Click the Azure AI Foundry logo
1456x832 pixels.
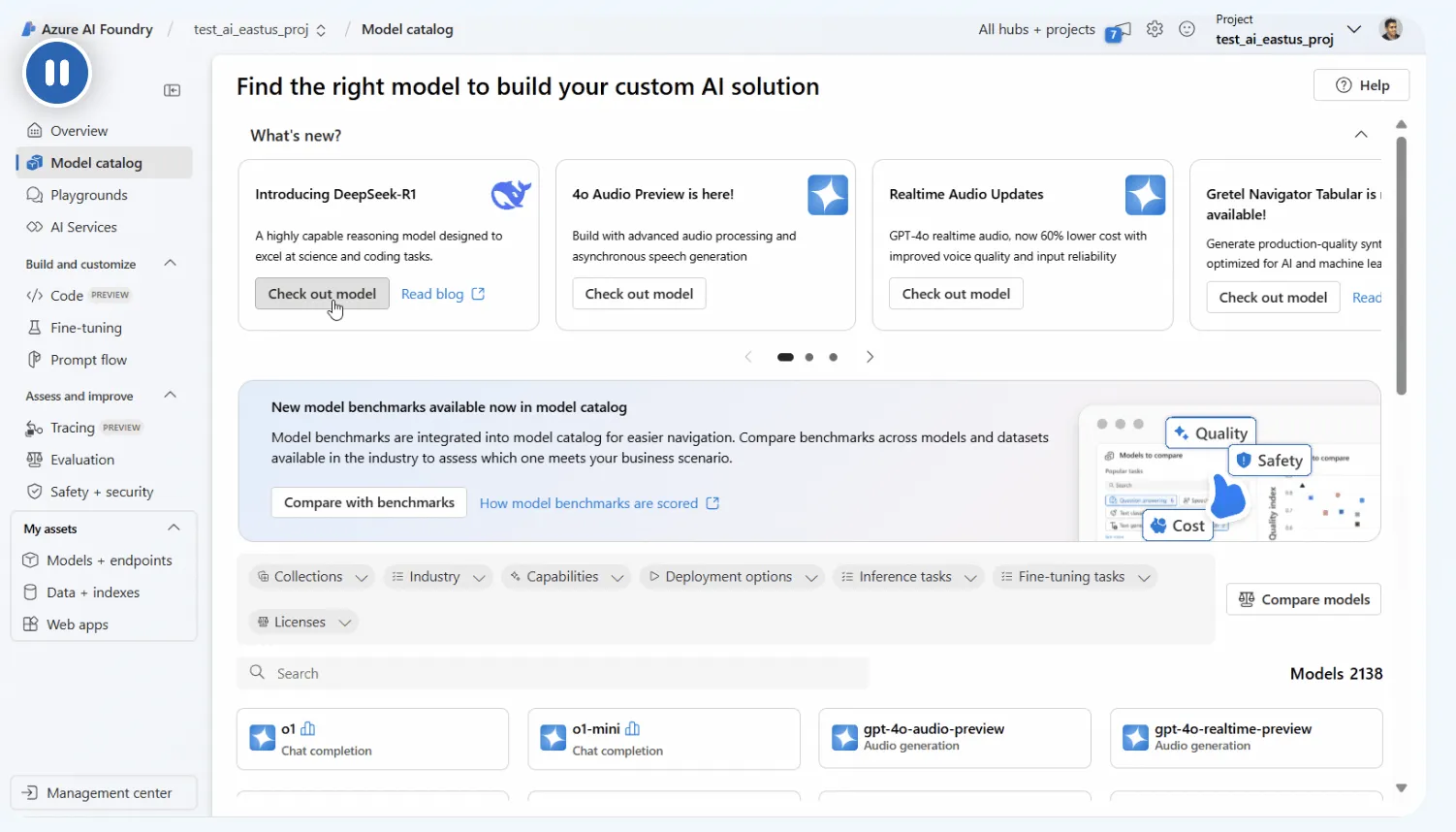tap(29, 29)
